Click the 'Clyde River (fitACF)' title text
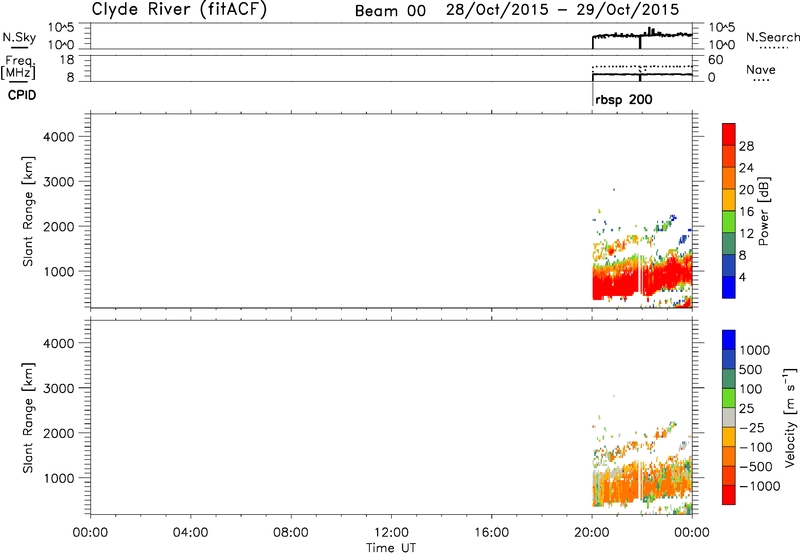Image resolution: width=800 pixels, height=554 pixels. click(179, 9)
